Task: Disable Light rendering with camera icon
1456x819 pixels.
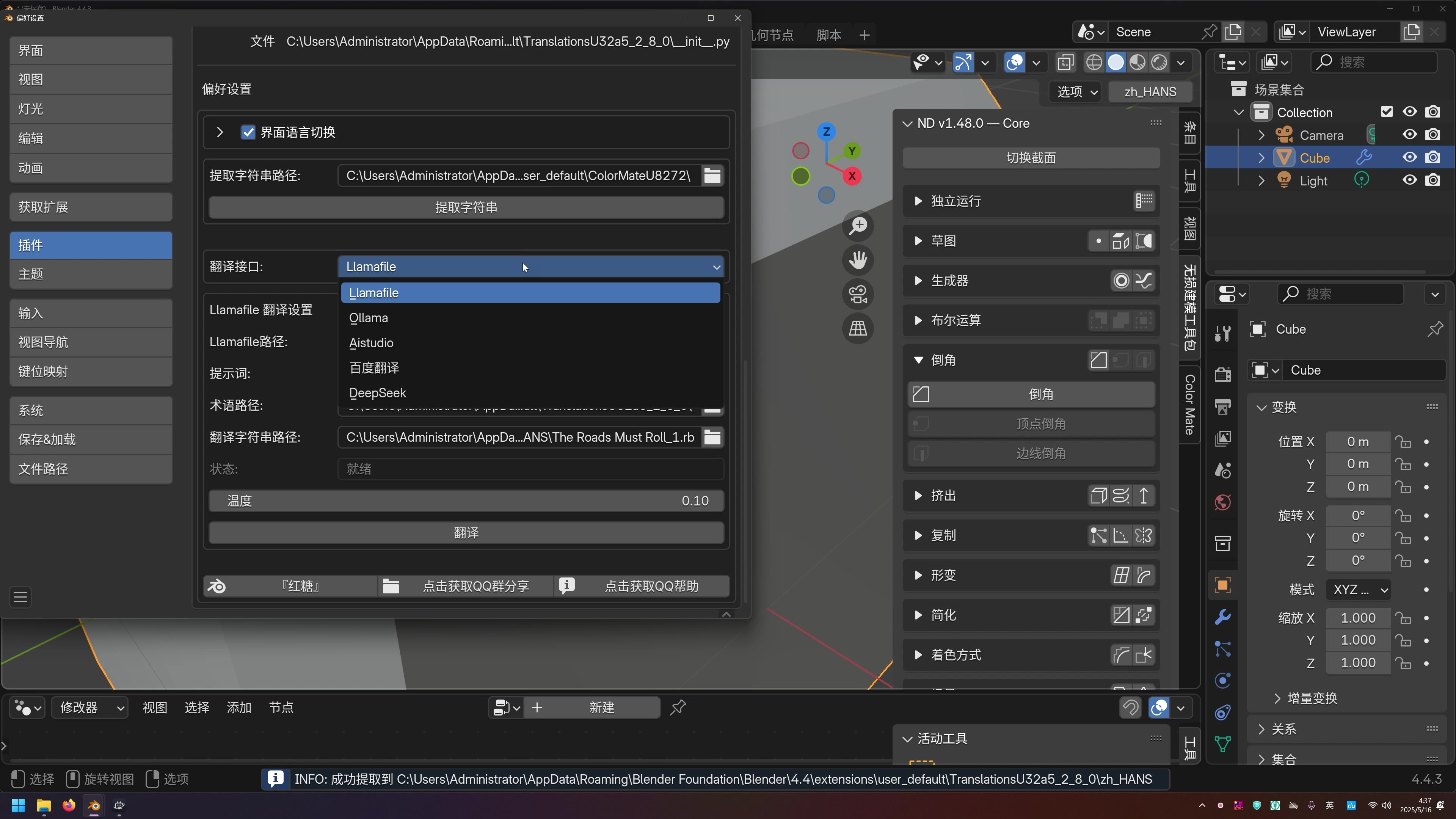Action: (1433, 180)
